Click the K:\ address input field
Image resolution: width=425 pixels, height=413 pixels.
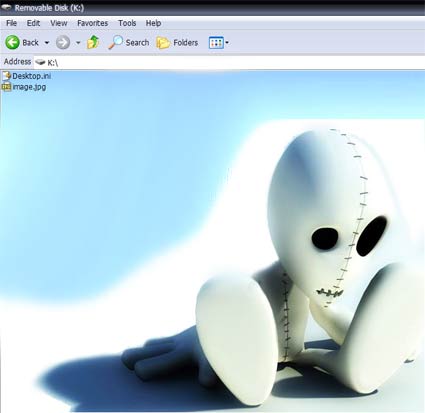pyautogui.click(x=229, y=62)
